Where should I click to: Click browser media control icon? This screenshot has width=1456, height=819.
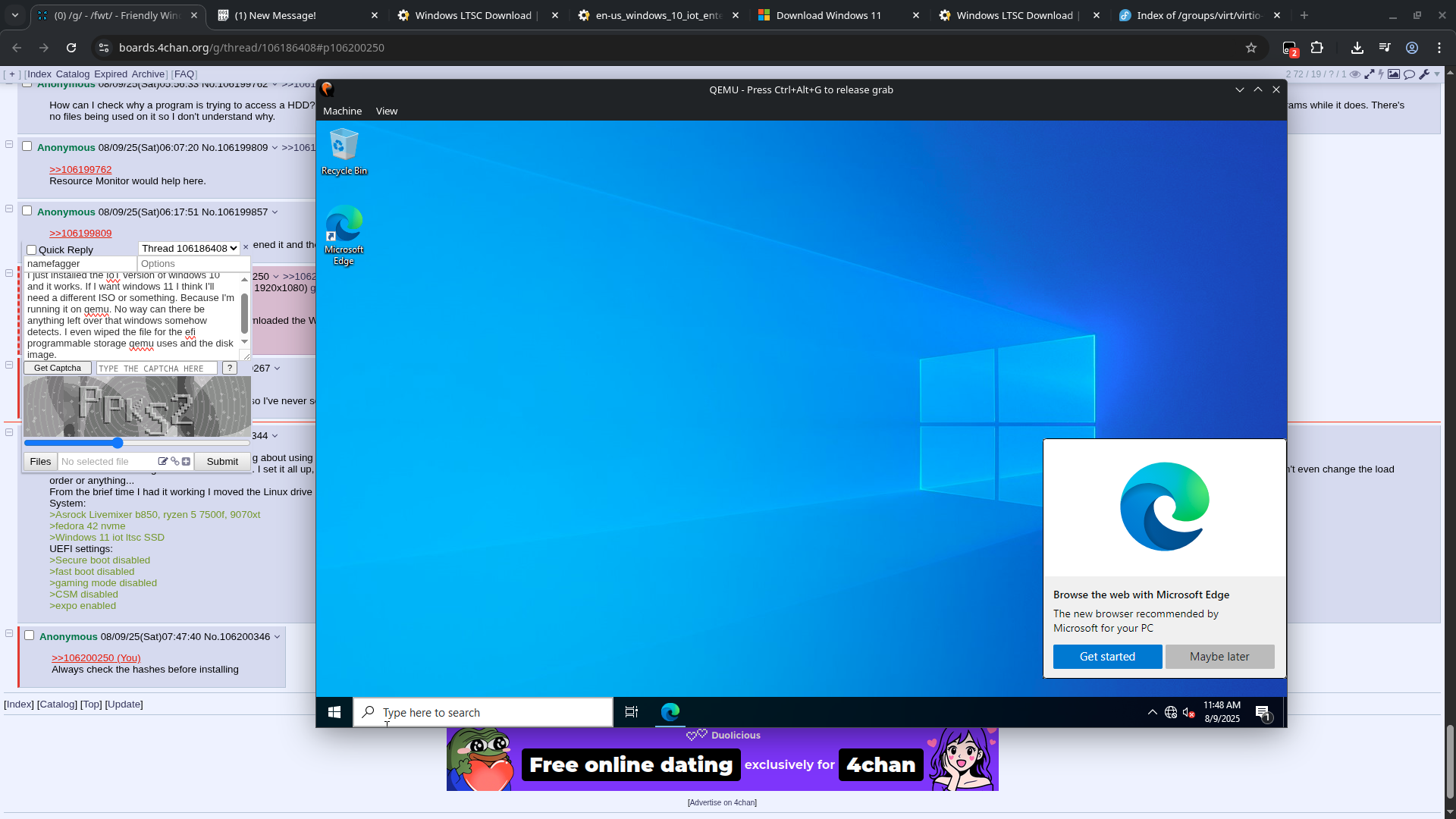coord(1385,48)
